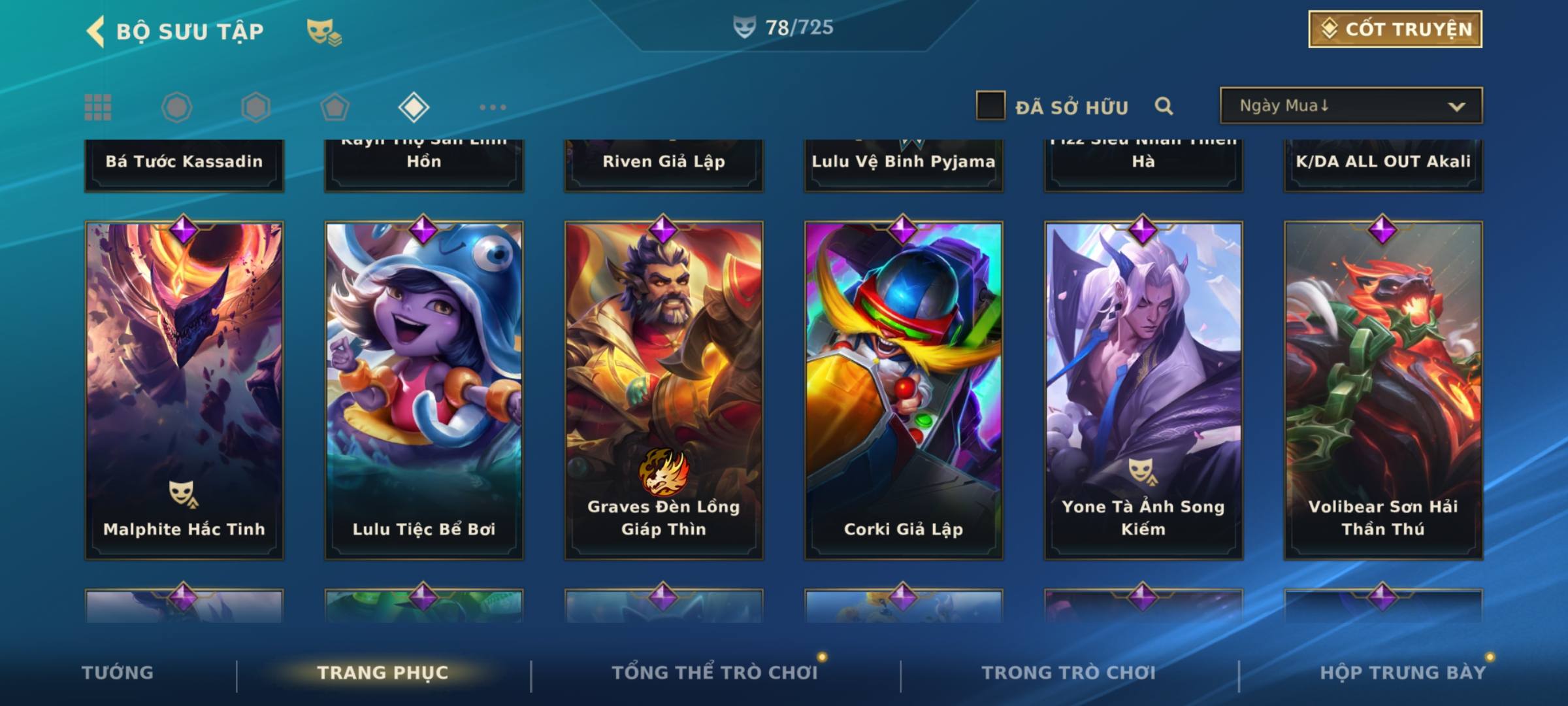Select the pentagon rarity filter icon
Image resolution: width=1568 pixels, height=706 pixels.
335,107
